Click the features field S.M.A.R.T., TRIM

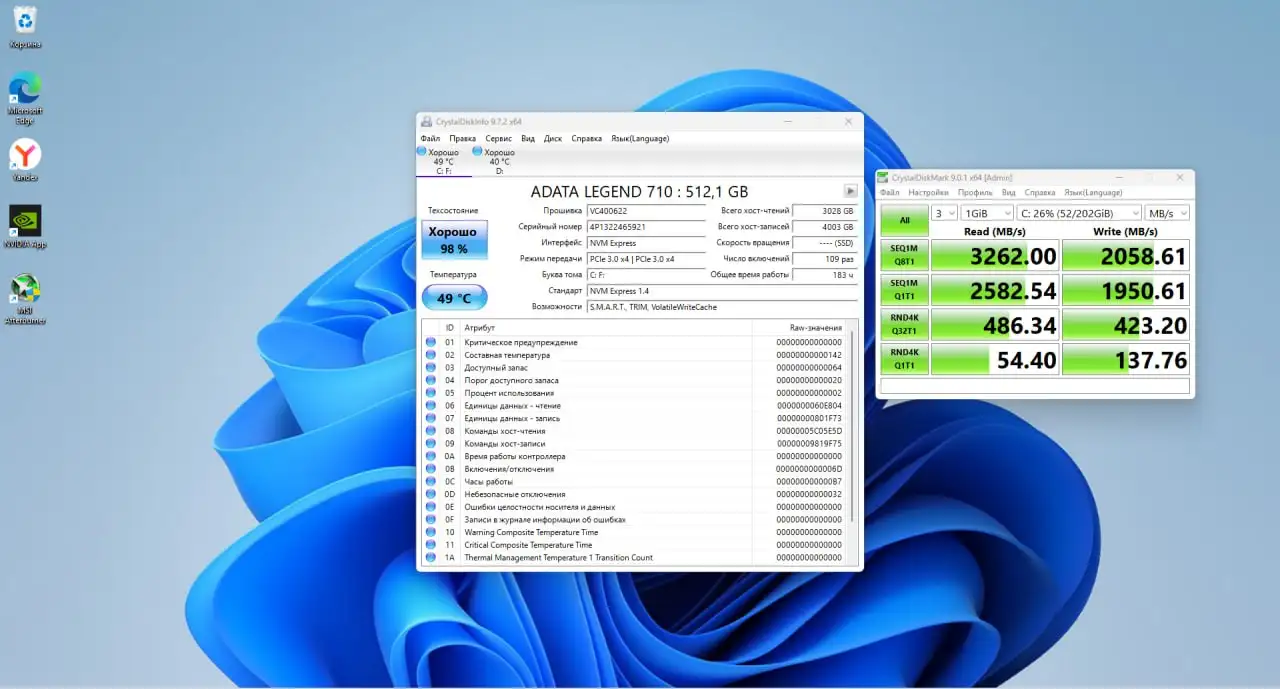[722, 307]
